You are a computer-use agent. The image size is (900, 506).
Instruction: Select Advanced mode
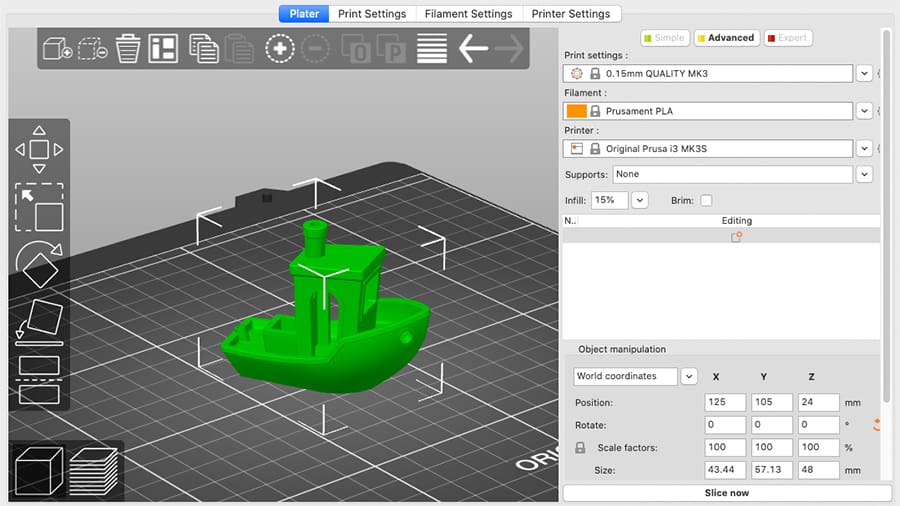tap(727, 38)
